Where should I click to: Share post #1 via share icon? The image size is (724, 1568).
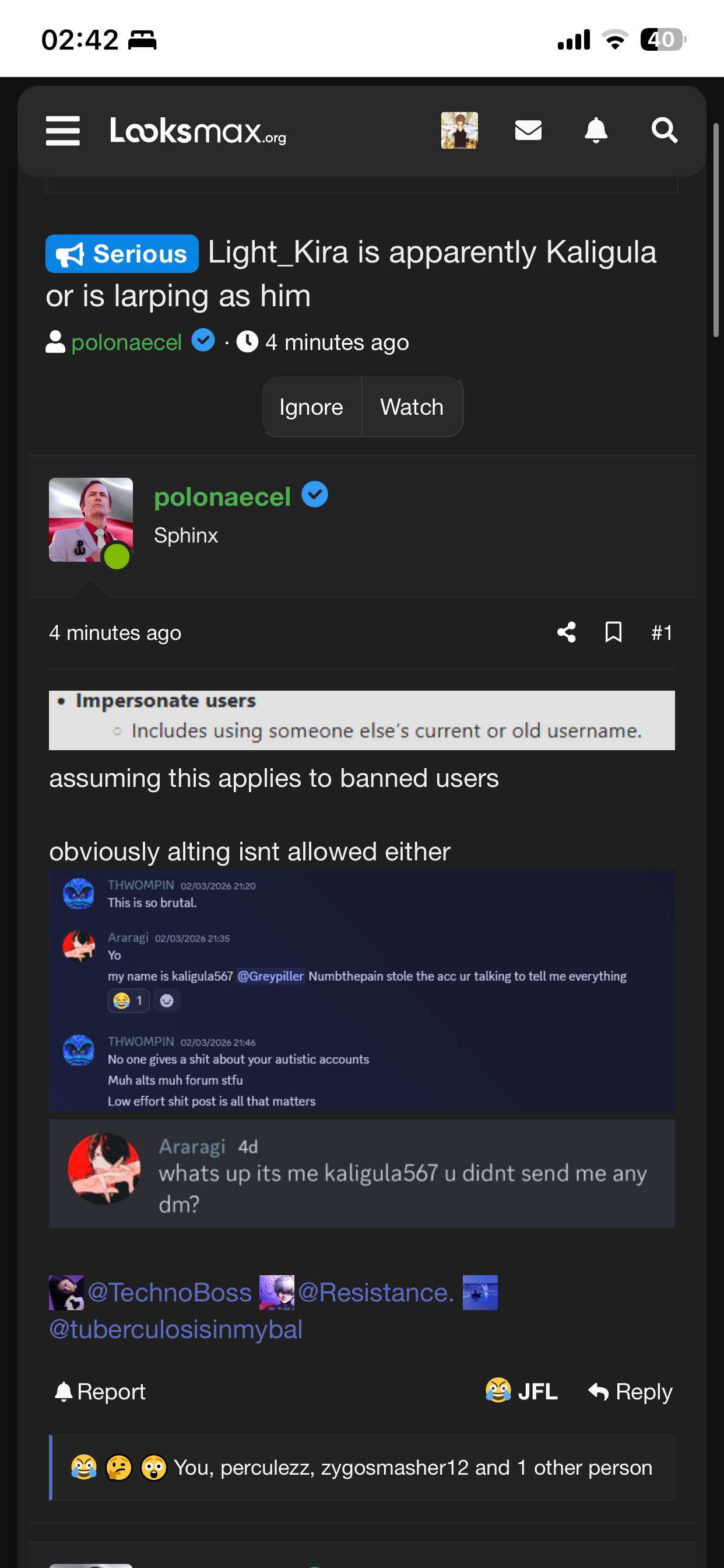click(x=567, y=632)
